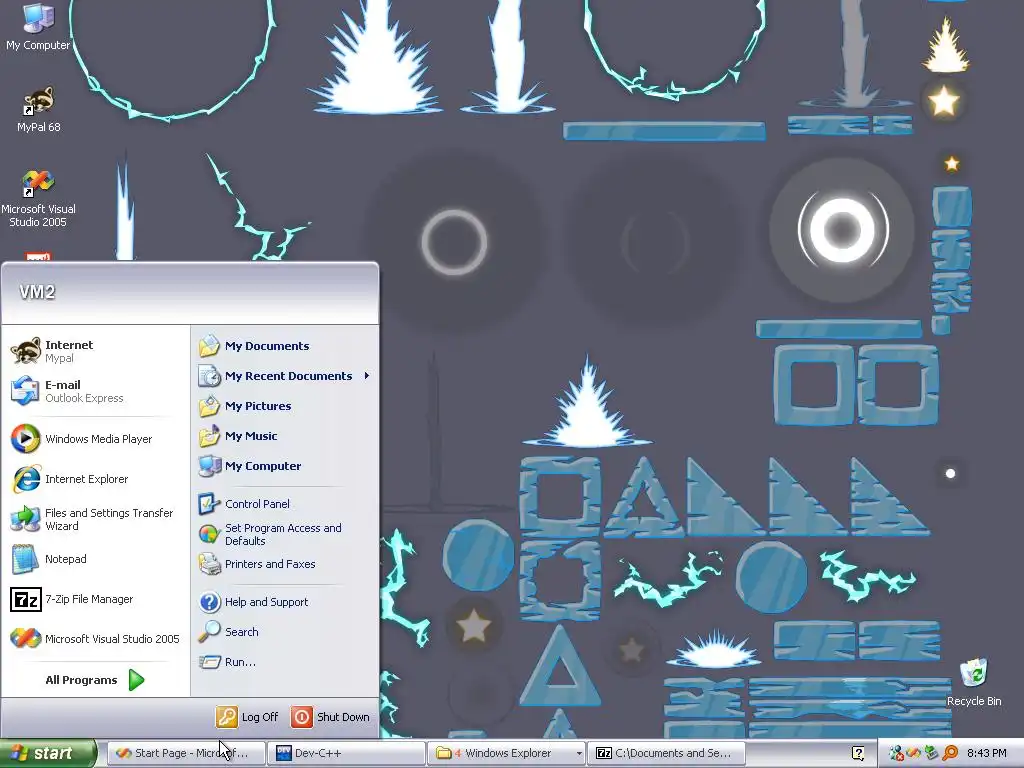Open Outlook Express E-mail entry
The width and height of the screenshot is (1024, 768).
(96, 391)
